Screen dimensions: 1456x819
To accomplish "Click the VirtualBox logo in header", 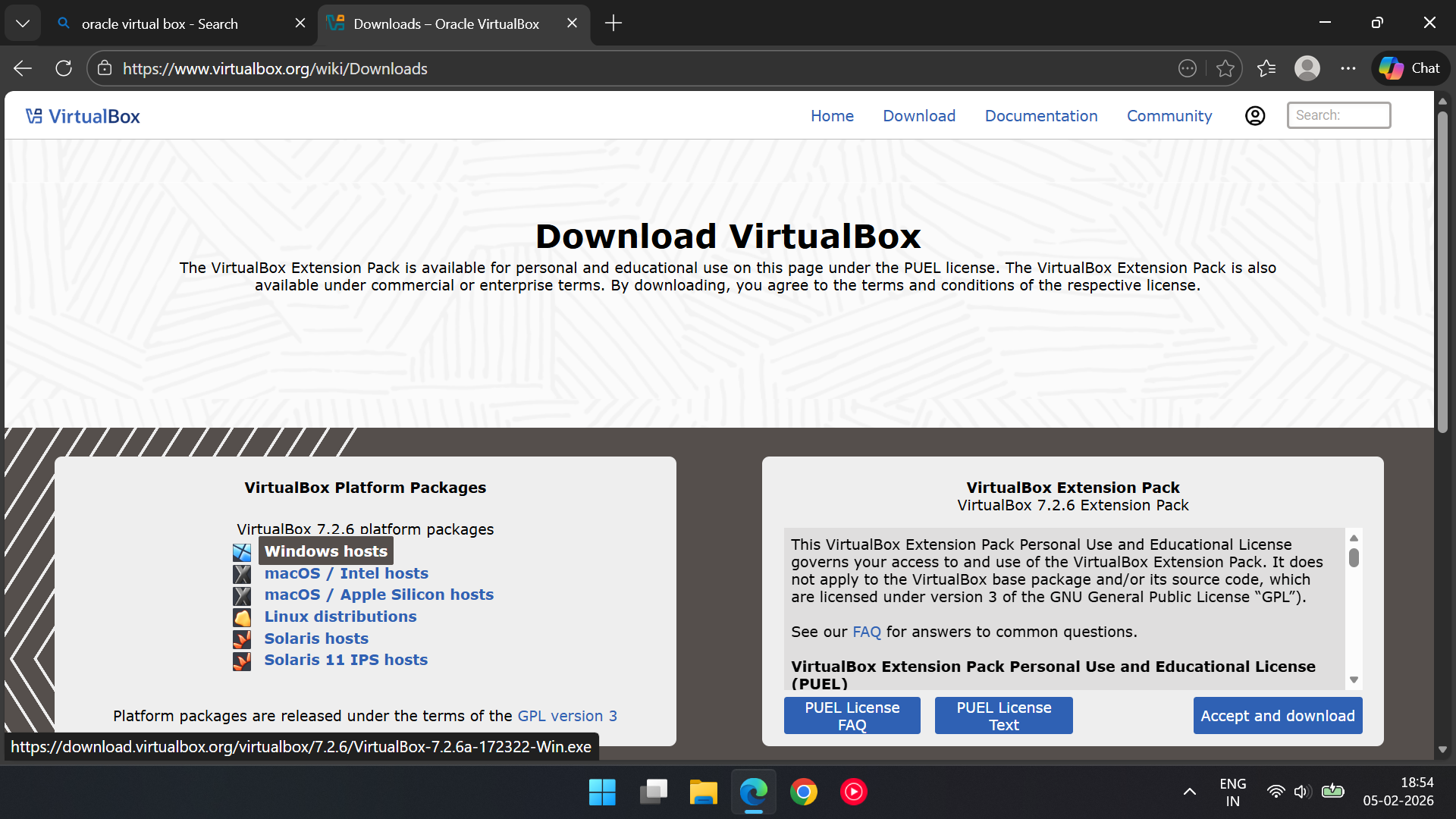I will pos(83,116).
